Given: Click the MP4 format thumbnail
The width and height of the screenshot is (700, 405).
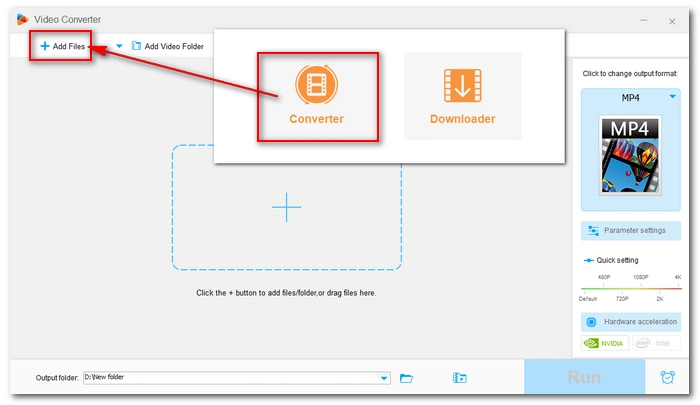Looking at the screenshot, I should coord(629,155).
